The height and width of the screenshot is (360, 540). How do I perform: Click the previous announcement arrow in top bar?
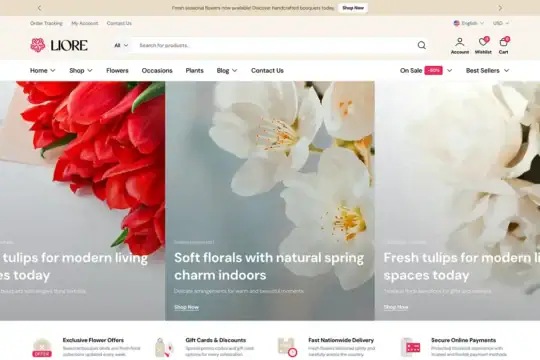pyautogui.click(x=39, y=8)
